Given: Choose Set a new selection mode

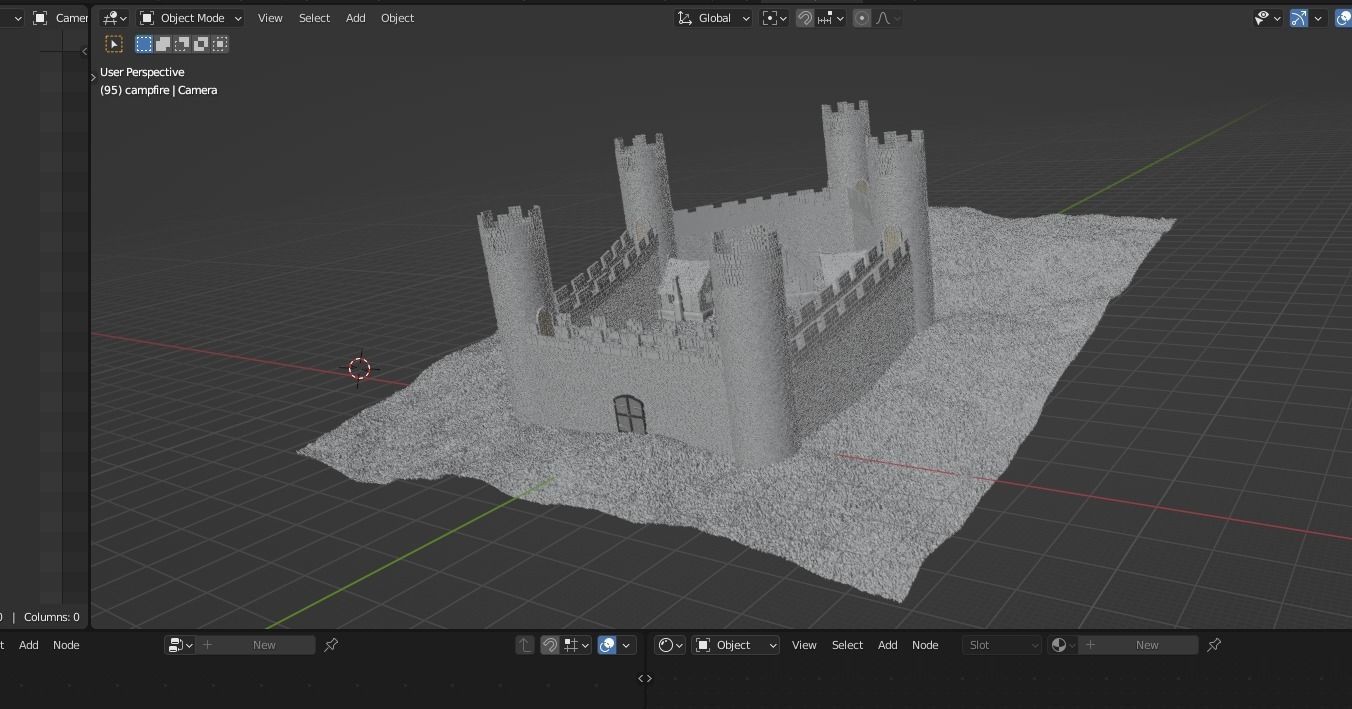Looking at the screenshot, I should click(x=144, y=44).
